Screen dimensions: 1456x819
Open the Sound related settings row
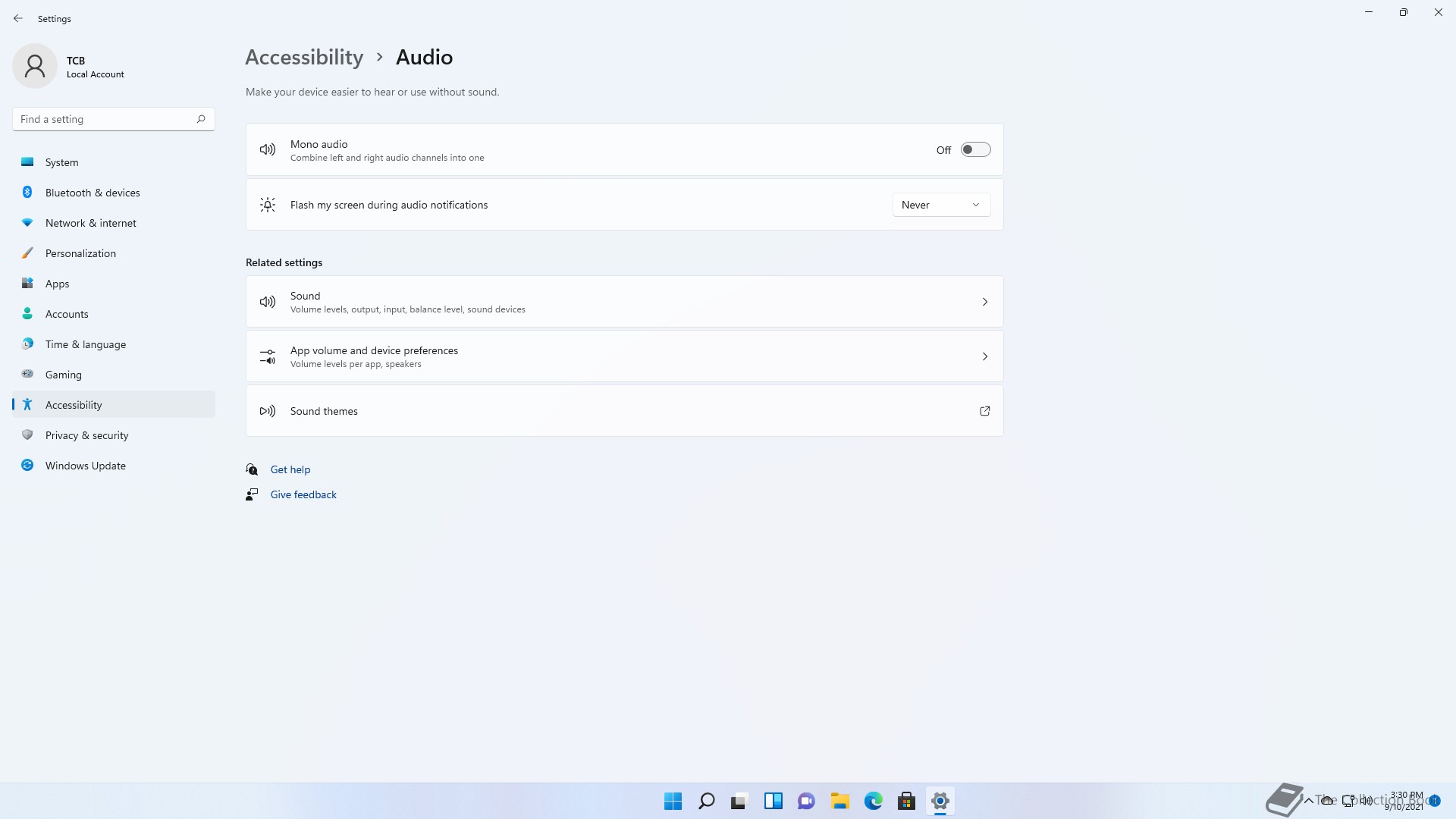pos(624,302)
